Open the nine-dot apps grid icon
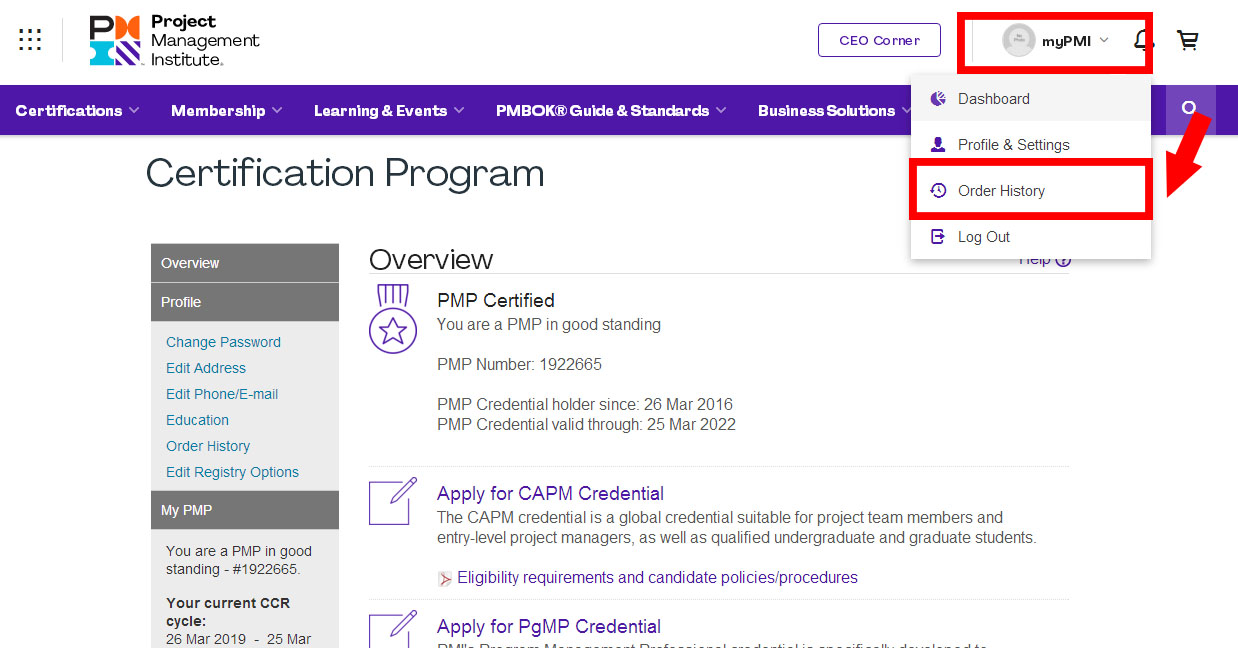This screenshot has height=648, width=1238. coord(30,40)
